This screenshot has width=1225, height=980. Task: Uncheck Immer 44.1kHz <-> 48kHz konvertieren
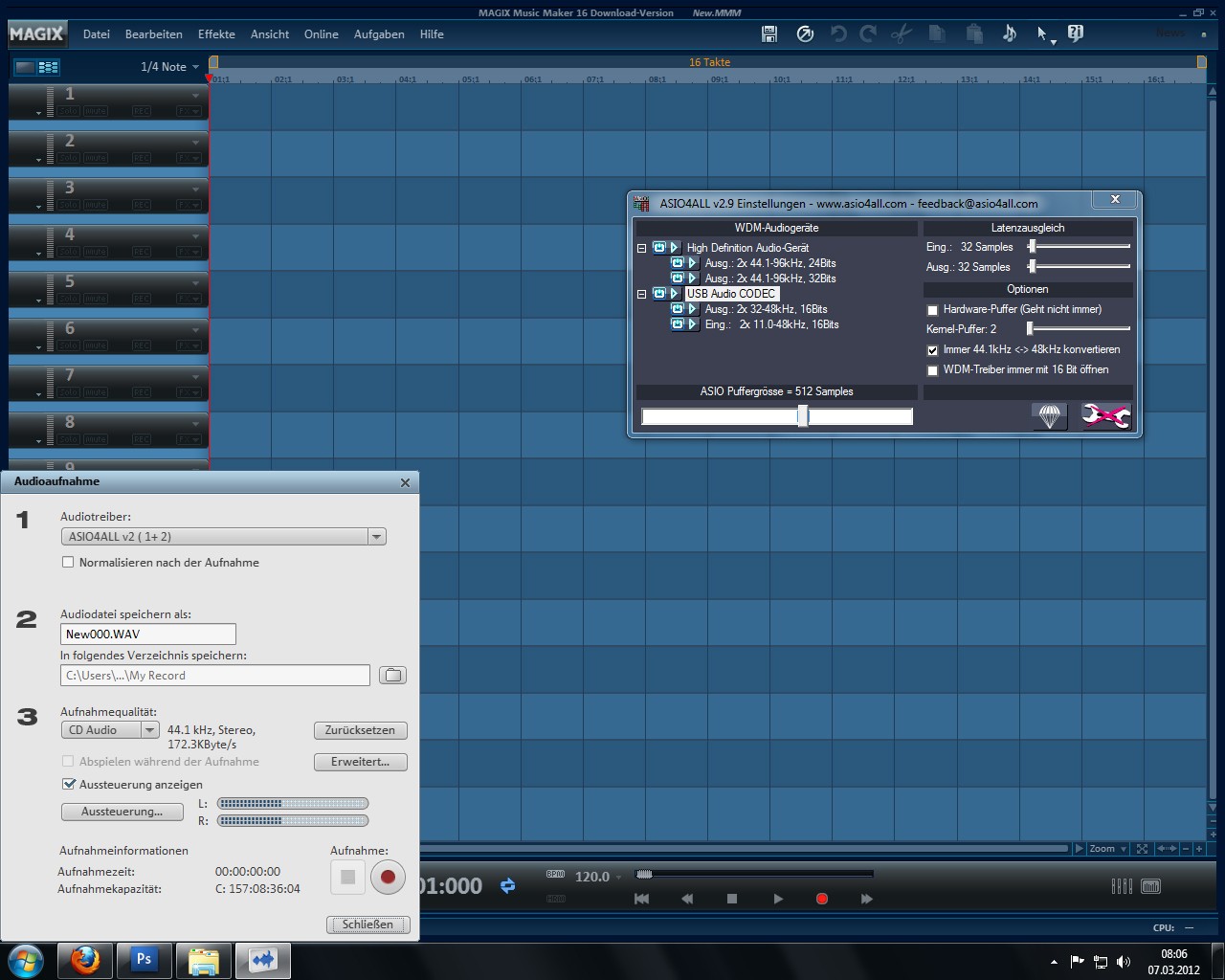pos(933,350)
